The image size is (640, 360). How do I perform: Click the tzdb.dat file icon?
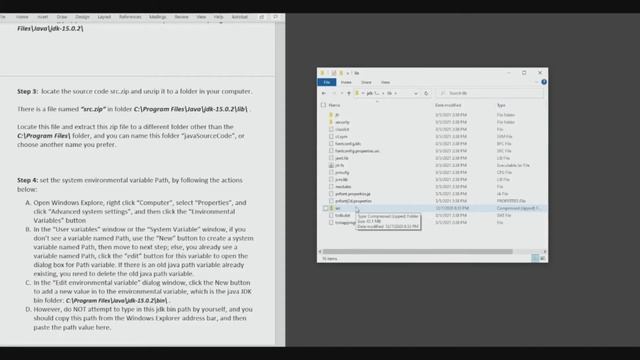click(x=331, y=215)
